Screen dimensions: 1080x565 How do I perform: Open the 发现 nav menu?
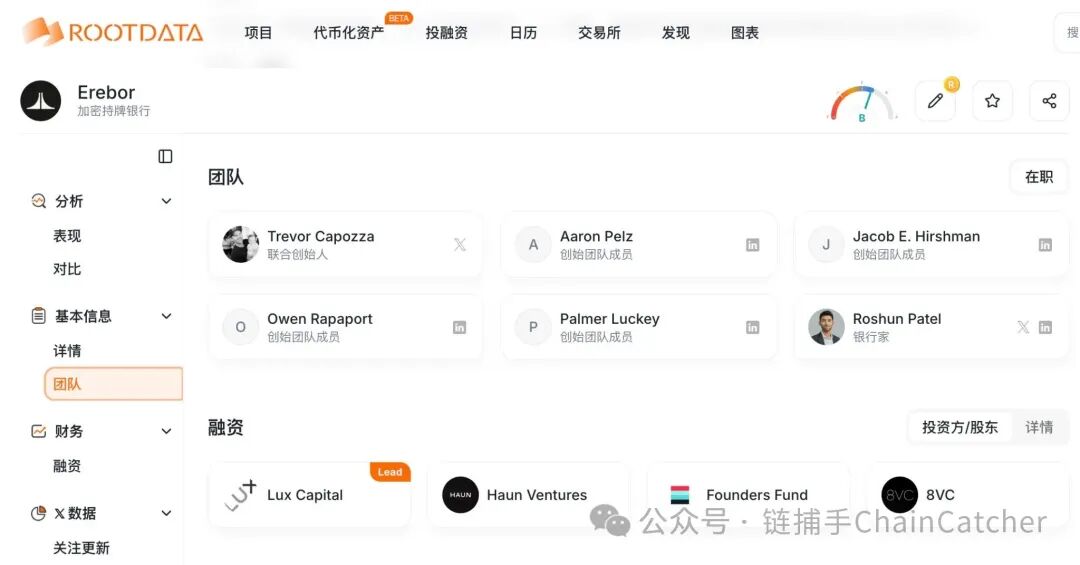pos(676,32)
